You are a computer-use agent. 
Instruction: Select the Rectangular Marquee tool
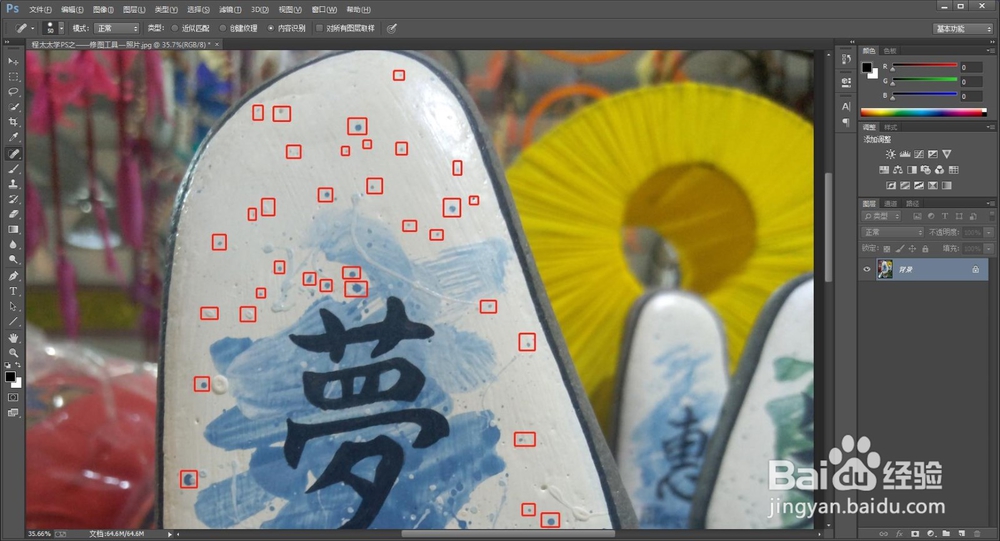[13, 77]
